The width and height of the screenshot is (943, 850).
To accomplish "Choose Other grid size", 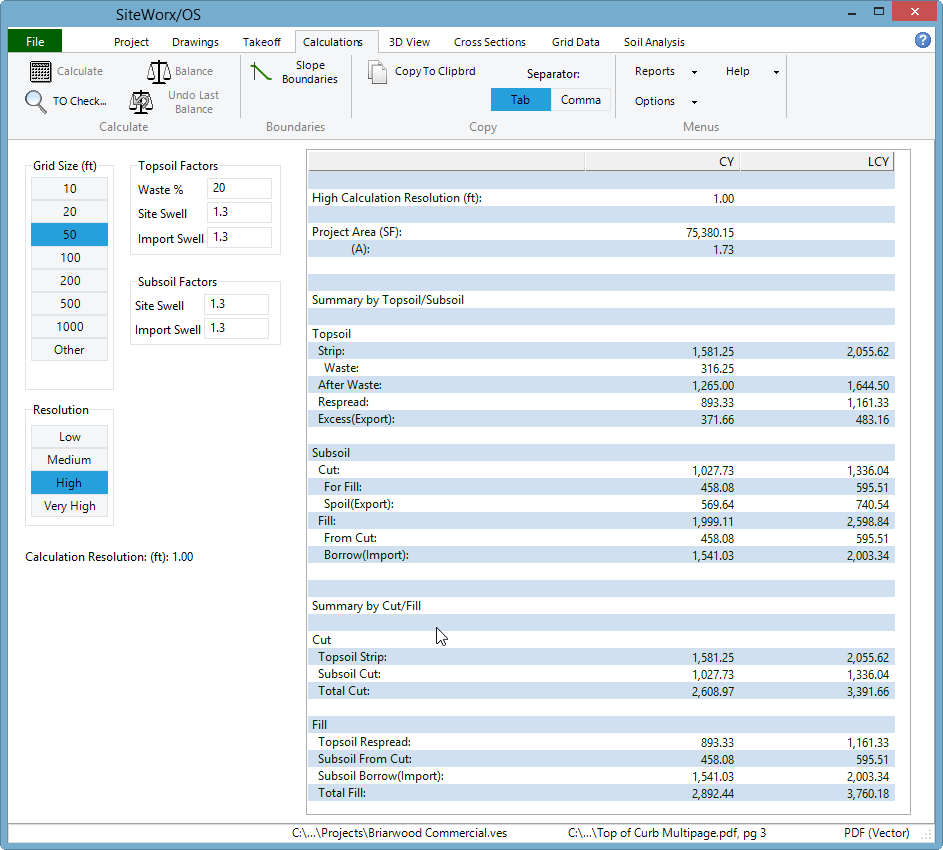I will (68, 349).
